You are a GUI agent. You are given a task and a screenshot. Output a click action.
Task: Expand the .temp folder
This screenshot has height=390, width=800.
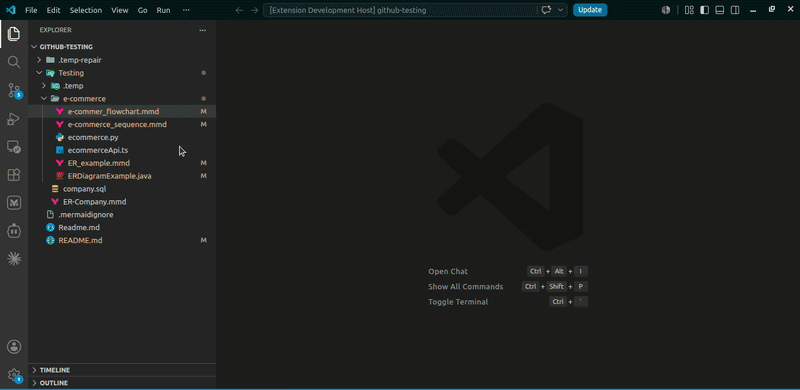44,86
